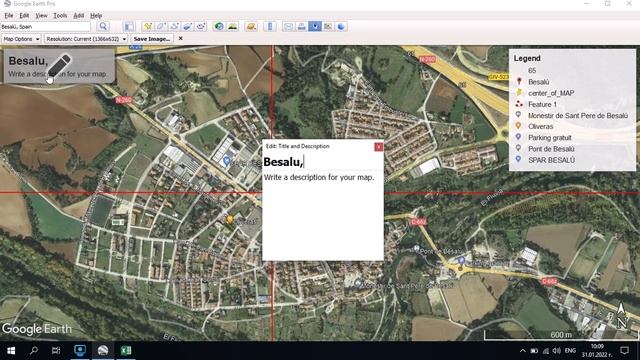
Task: Select the Add Polygon tool
Action: 161,27
